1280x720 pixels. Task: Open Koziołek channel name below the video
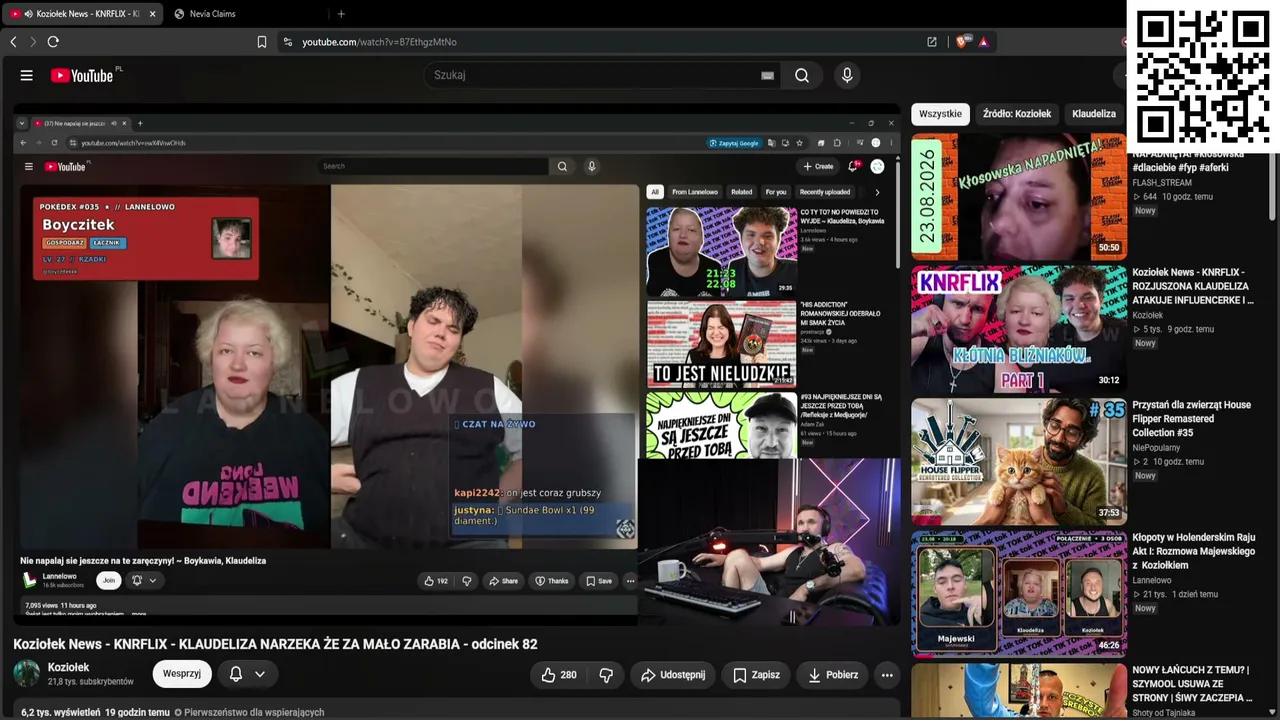[x=69, y=667]
